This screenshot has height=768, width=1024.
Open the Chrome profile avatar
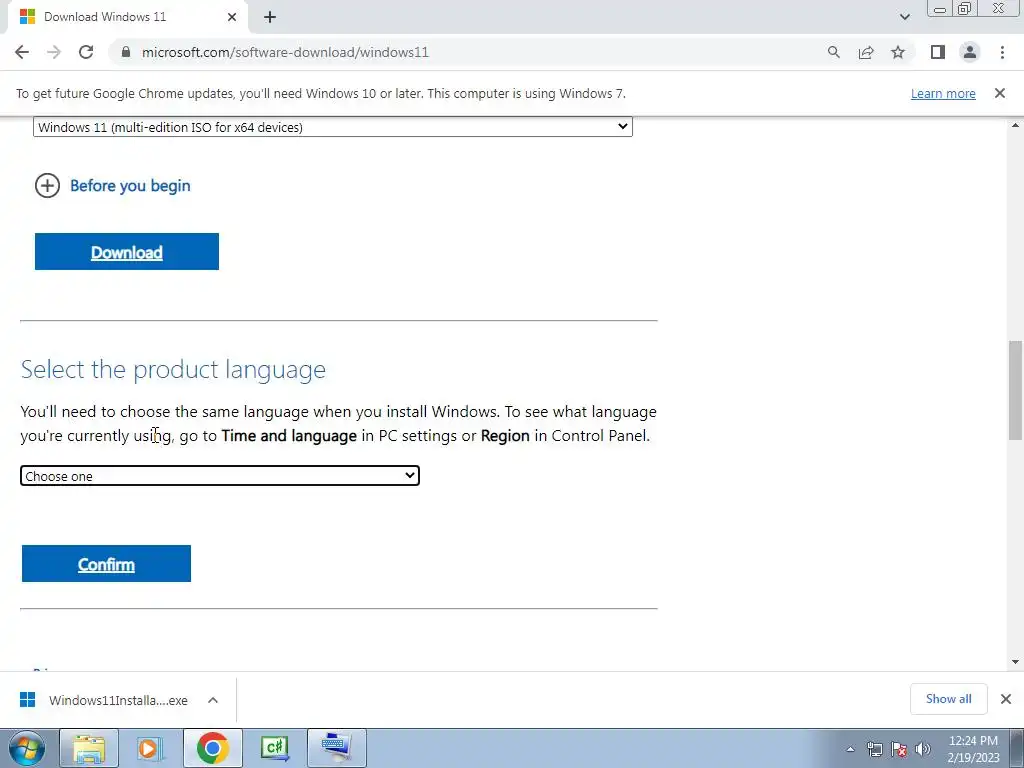(x=970, y=52)
